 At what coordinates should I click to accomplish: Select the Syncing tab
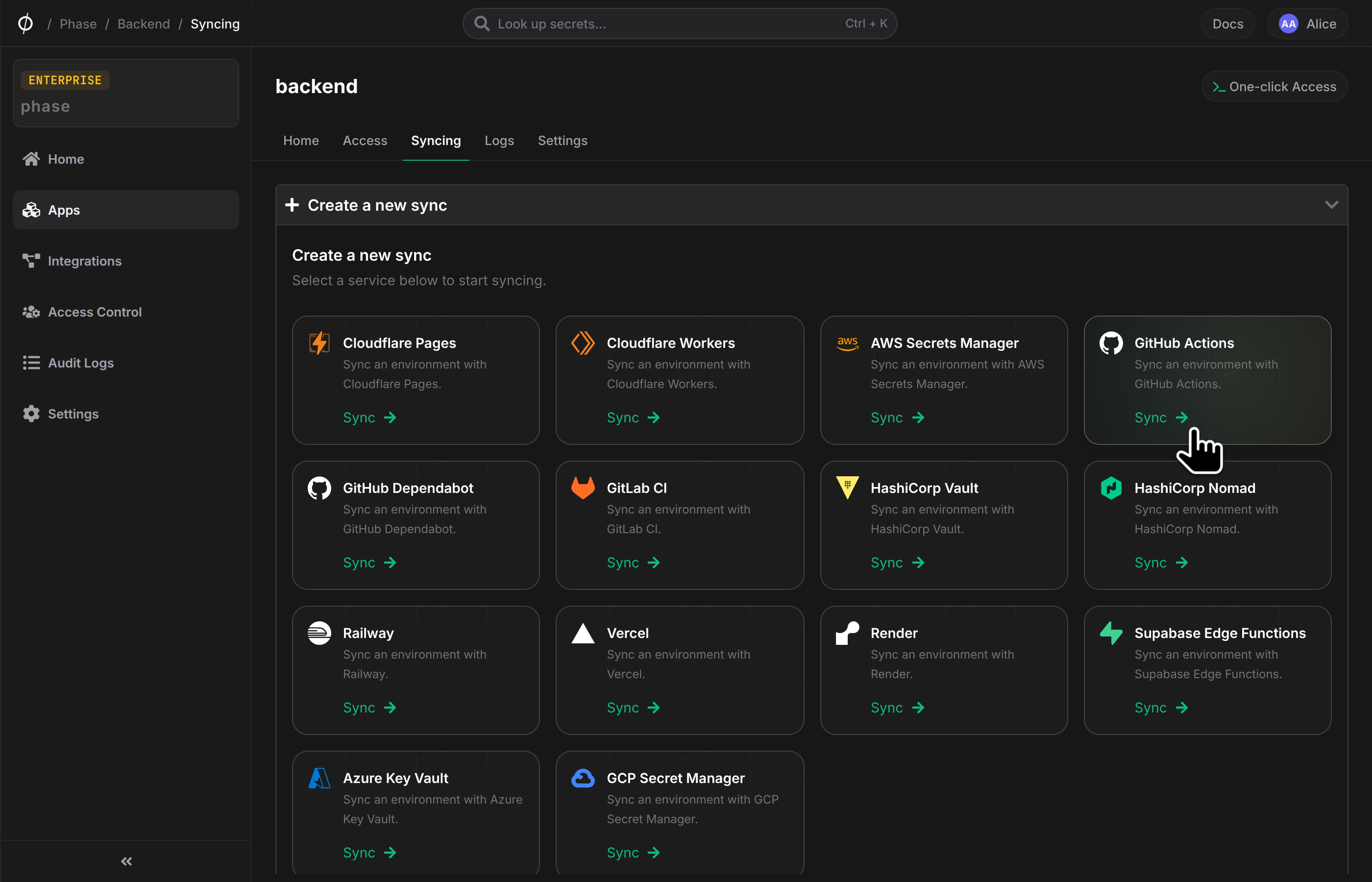436,140
